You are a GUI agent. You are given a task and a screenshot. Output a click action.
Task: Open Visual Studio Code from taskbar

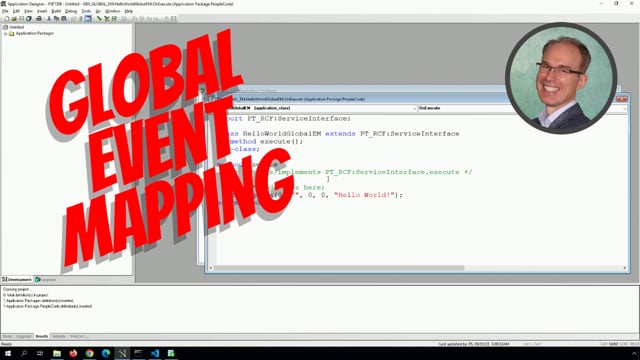click(155, 353)
